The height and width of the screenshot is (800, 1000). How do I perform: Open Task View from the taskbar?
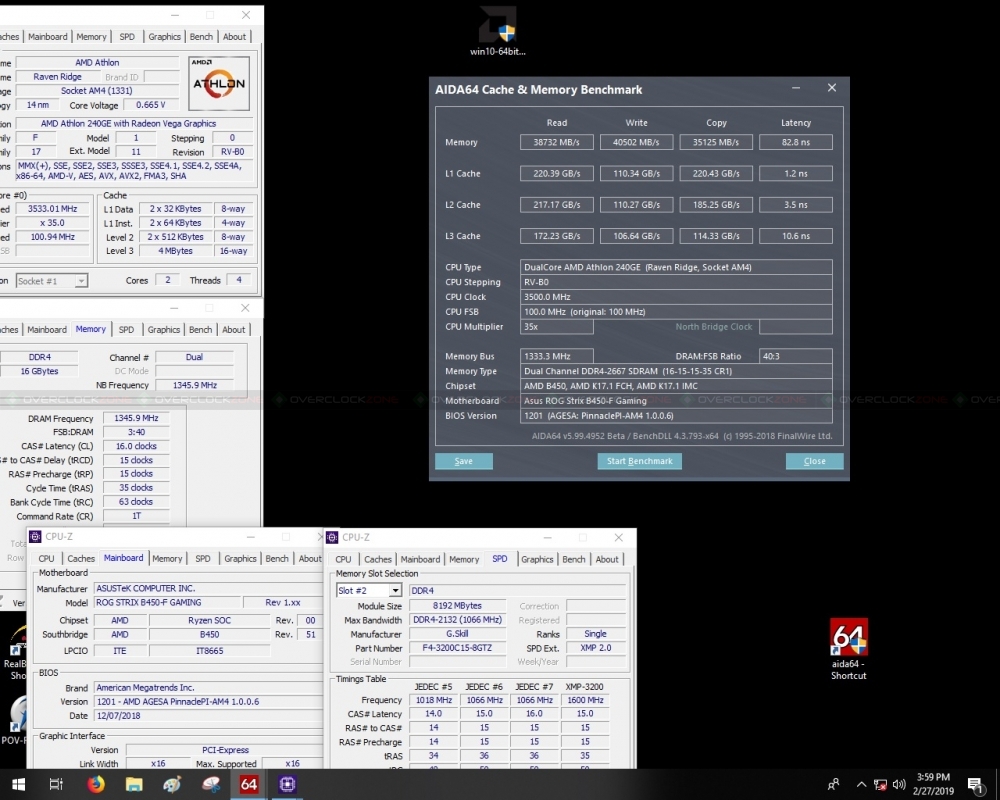click(57, 784)
